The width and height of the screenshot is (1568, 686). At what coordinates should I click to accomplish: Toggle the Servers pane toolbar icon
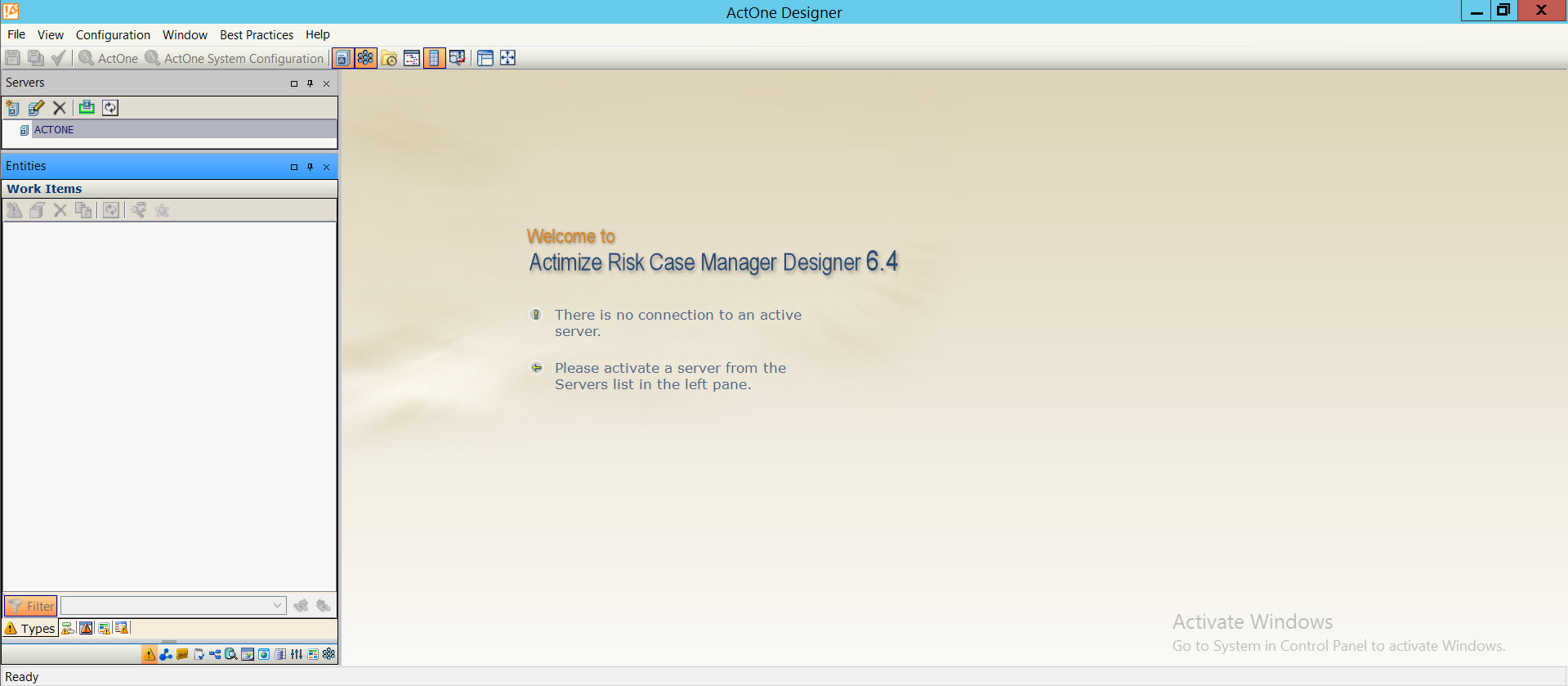tap(343, 58)
